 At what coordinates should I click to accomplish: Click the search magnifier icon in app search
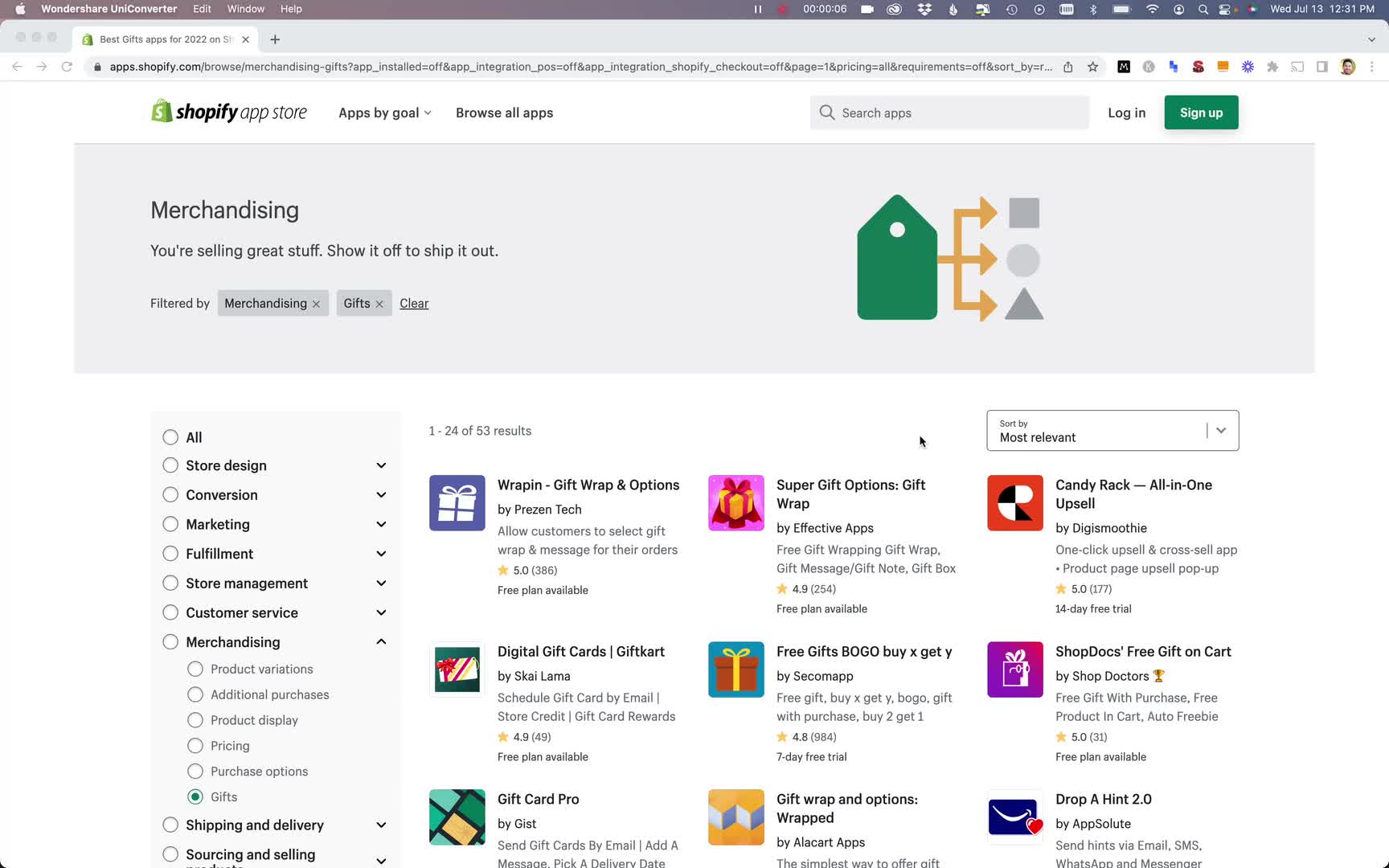pyautogui.click(x=826, y=113)
